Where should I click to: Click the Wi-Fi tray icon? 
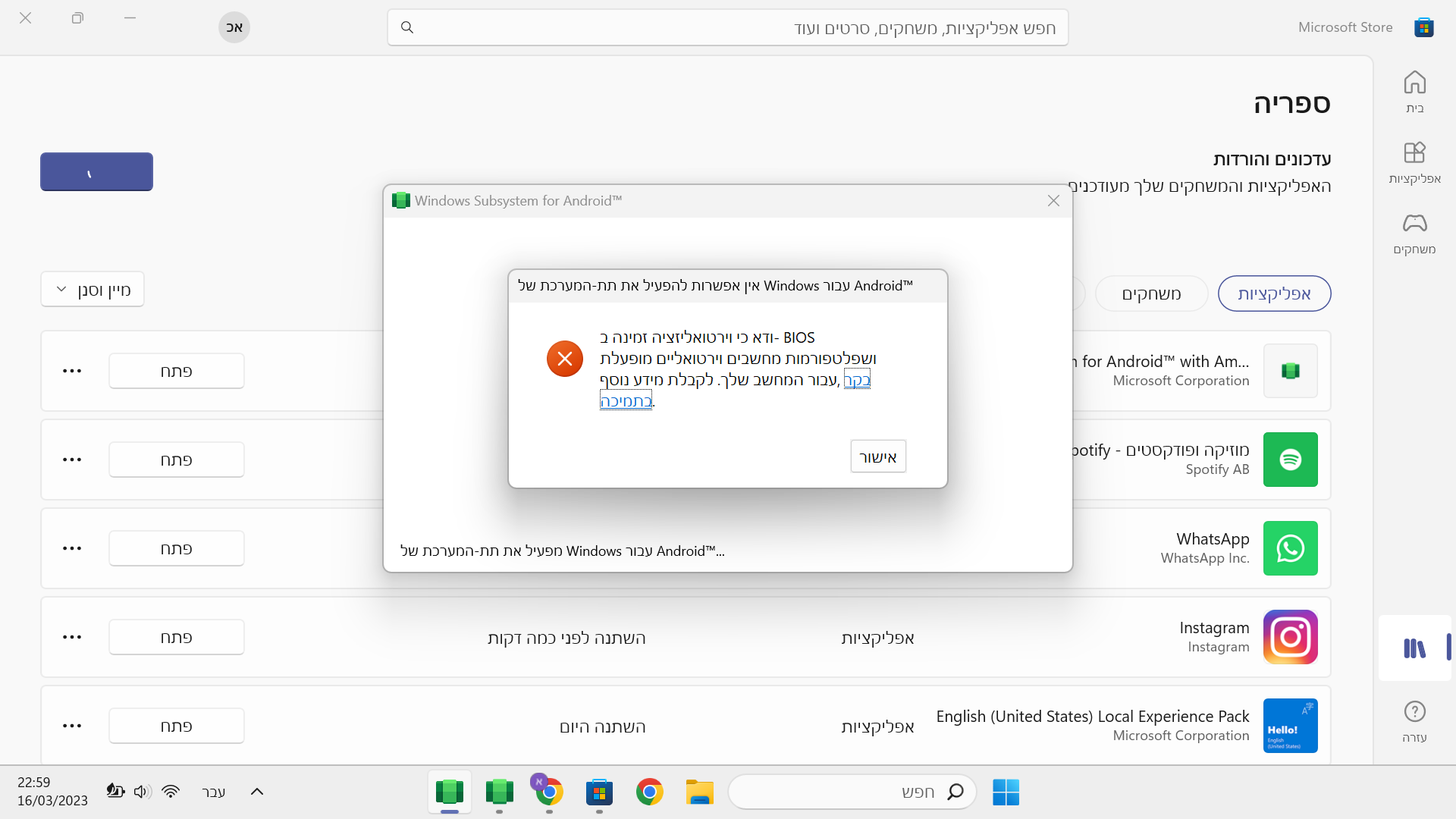(x=171, y=791)
